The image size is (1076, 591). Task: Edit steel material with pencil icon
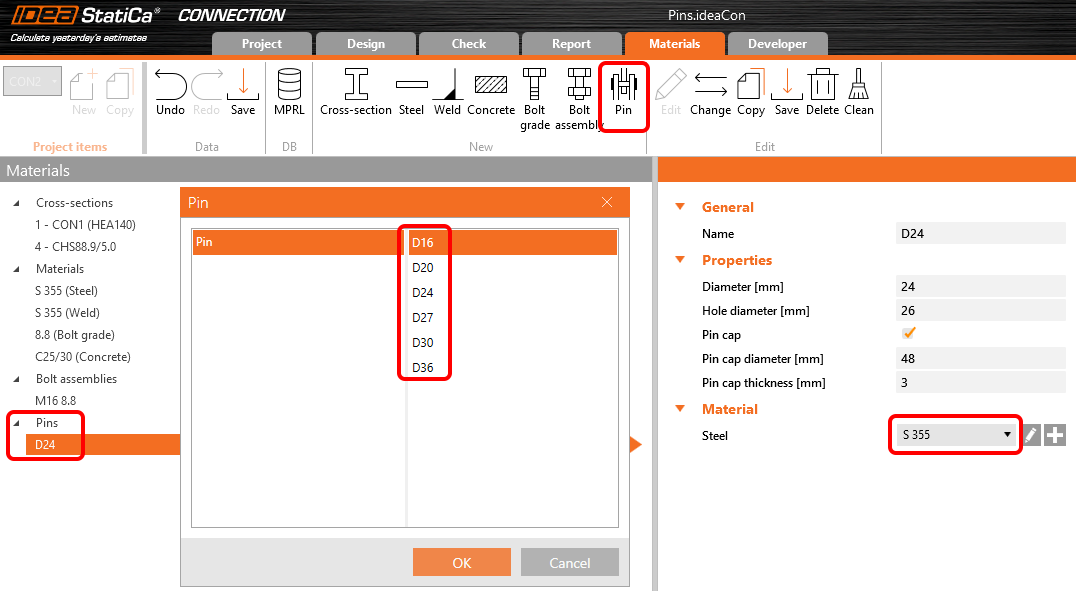click(x=1033, y=435)
